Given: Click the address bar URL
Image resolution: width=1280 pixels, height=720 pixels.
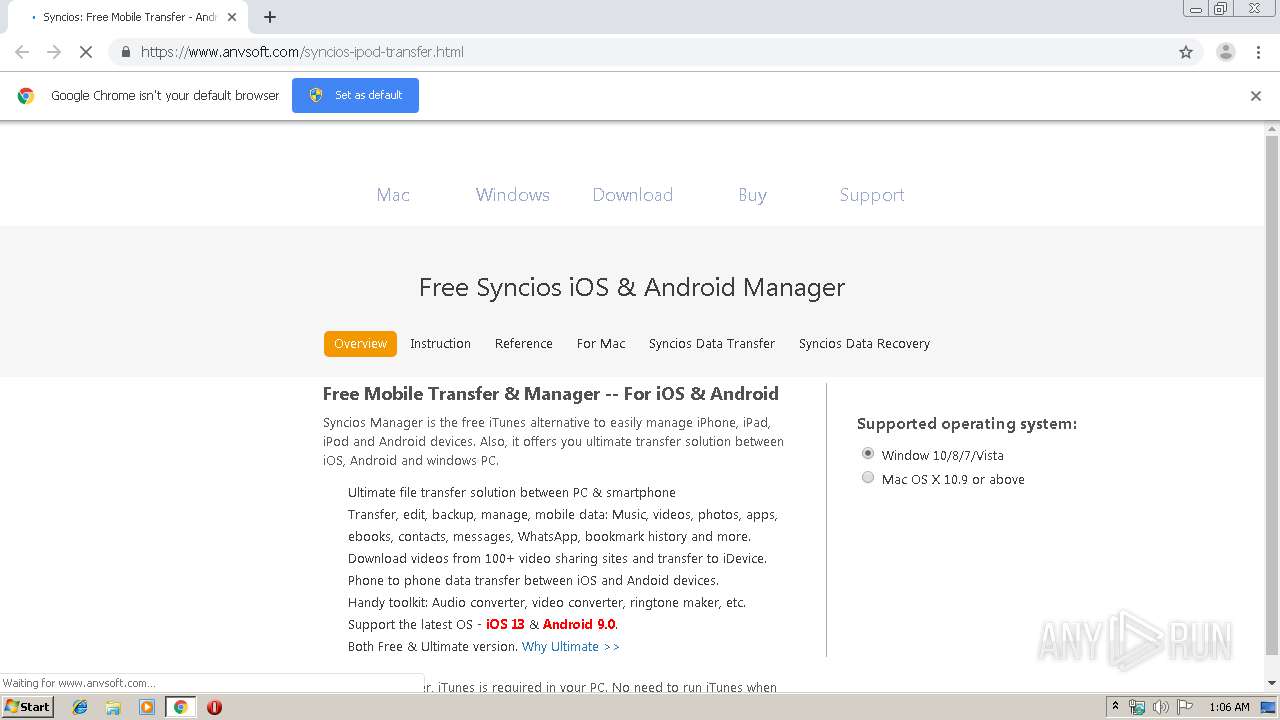Looking at the screenshot, I should [x=302, y=52].
